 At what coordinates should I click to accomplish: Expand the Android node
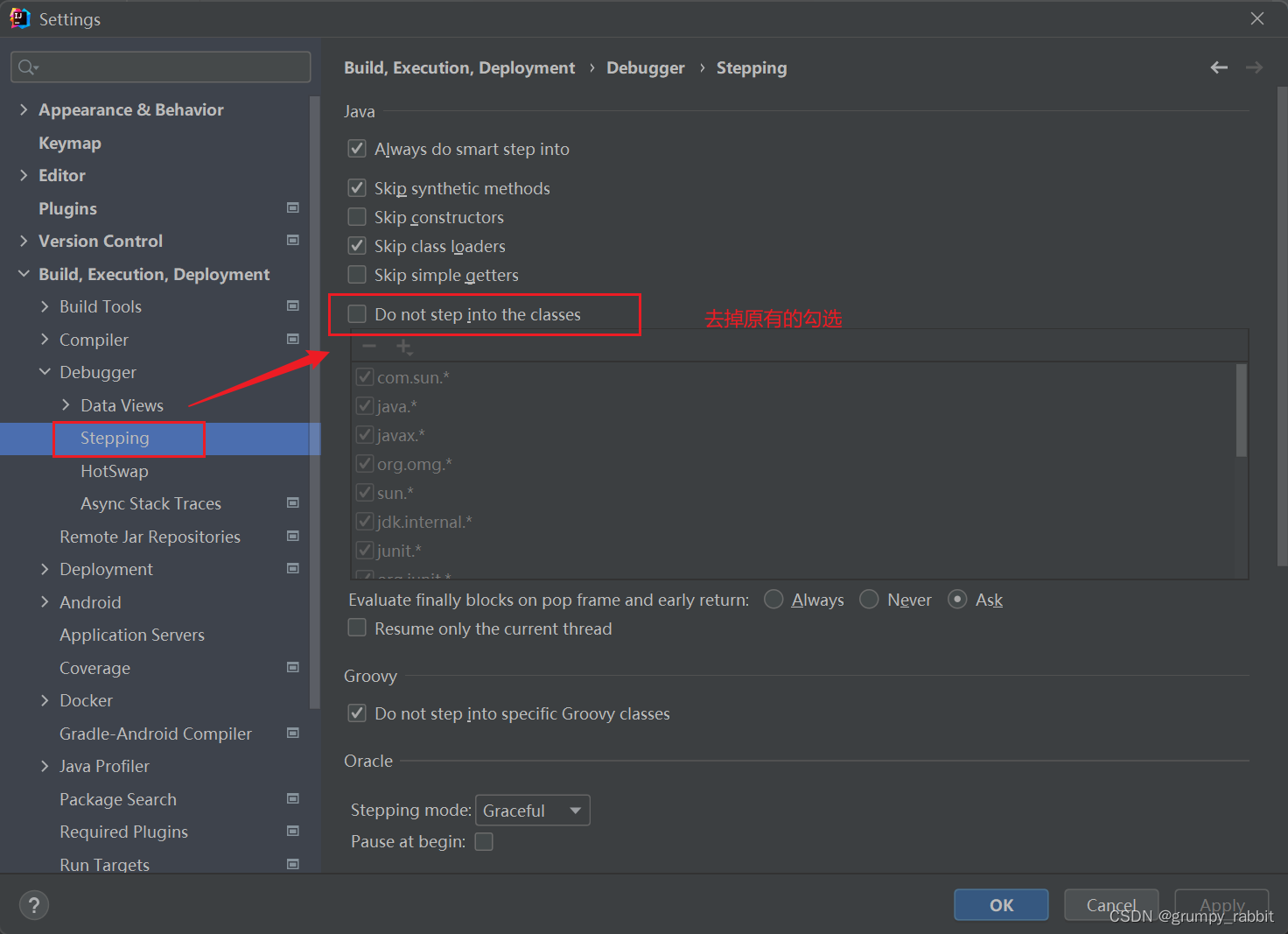(45, 602)
